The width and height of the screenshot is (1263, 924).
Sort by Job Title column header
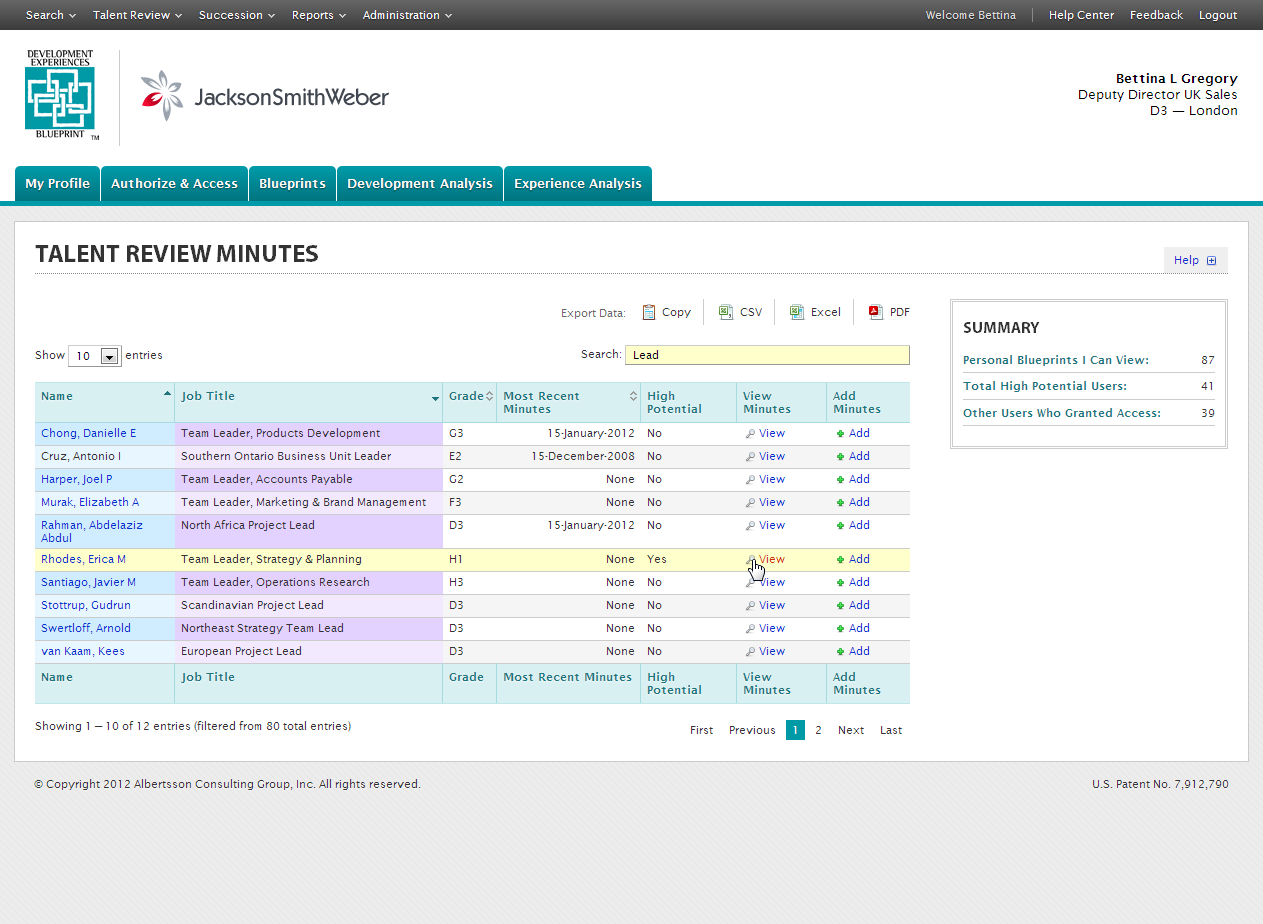pyautogui.click(x=309, y=402)
